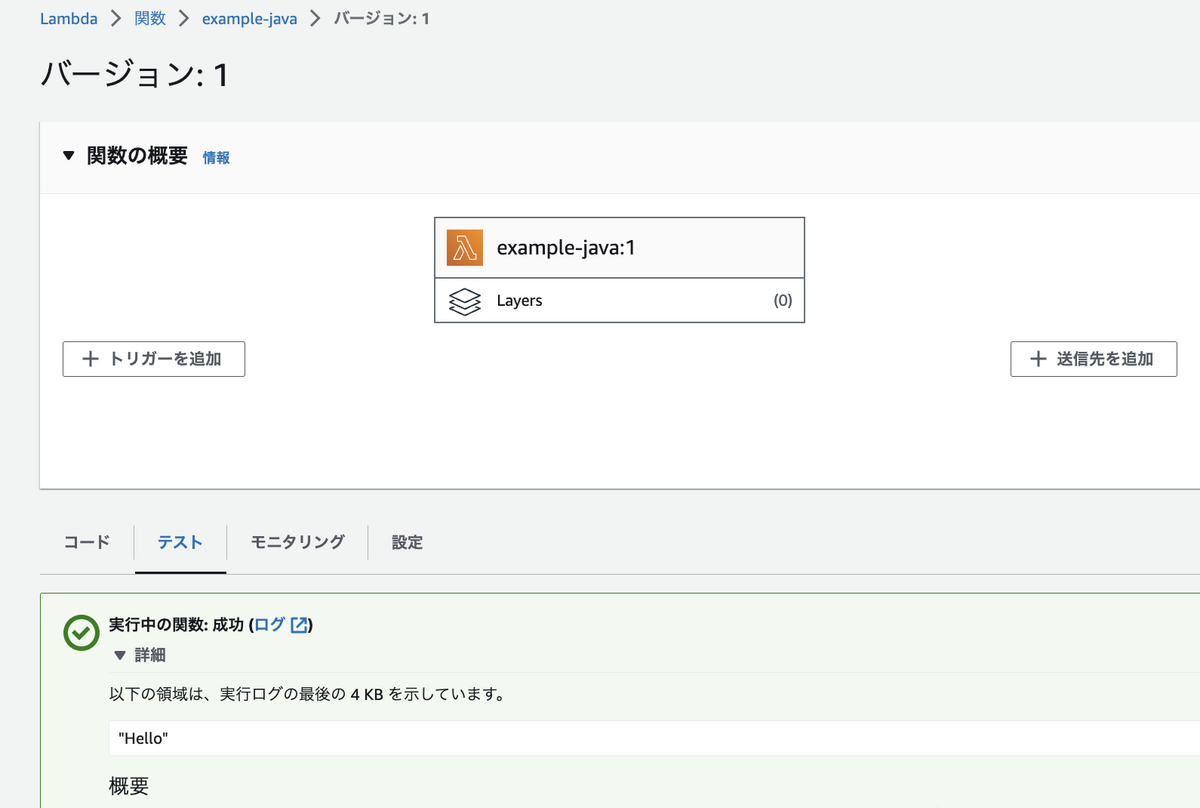
Task: Click the バージョン: 1 breadcrumb text
Action: pyautogui.click(x=381, y=19)
